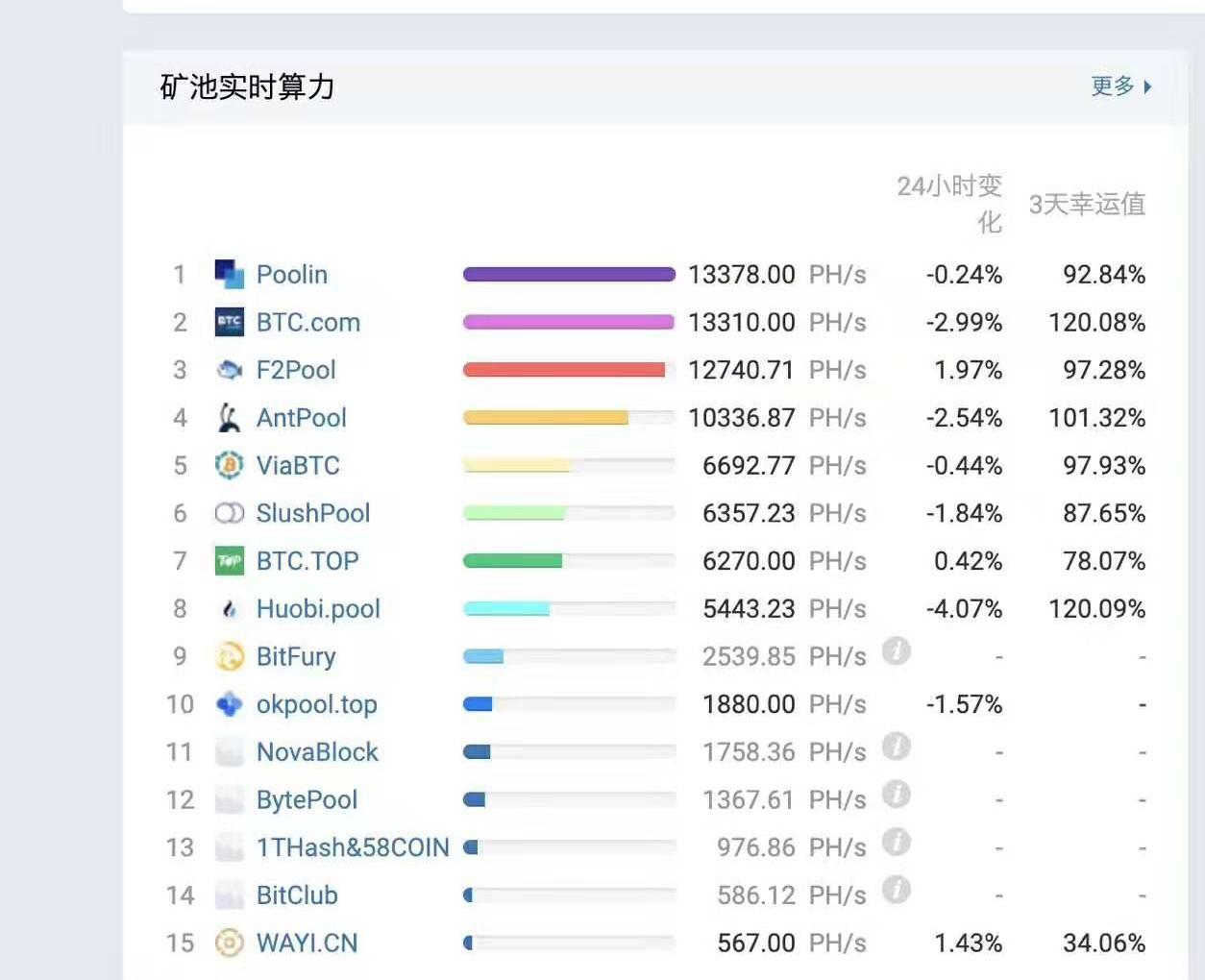Viewport: 1205px width, 980px height.
Task: Open the BytePool pool link
Action: click(x=307, y=800)
